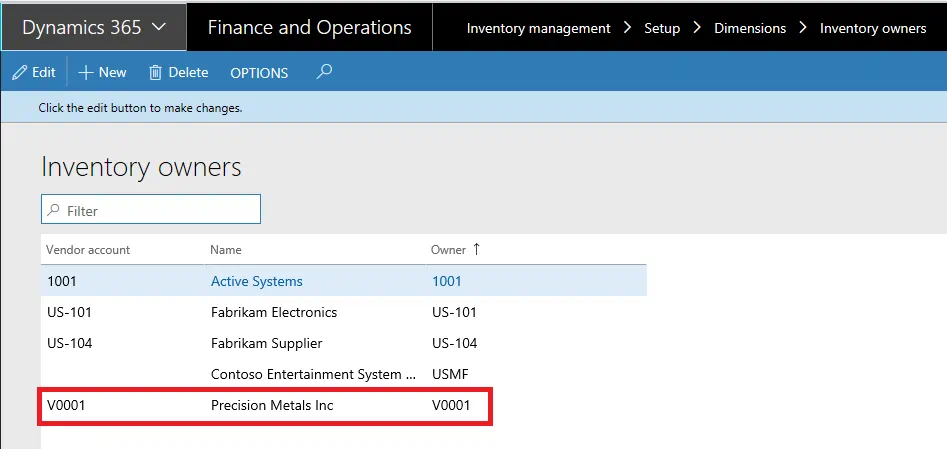This screenshot has height=449, width=947.
Task: Click owner value 1001 link
Action: pos(447,281)
